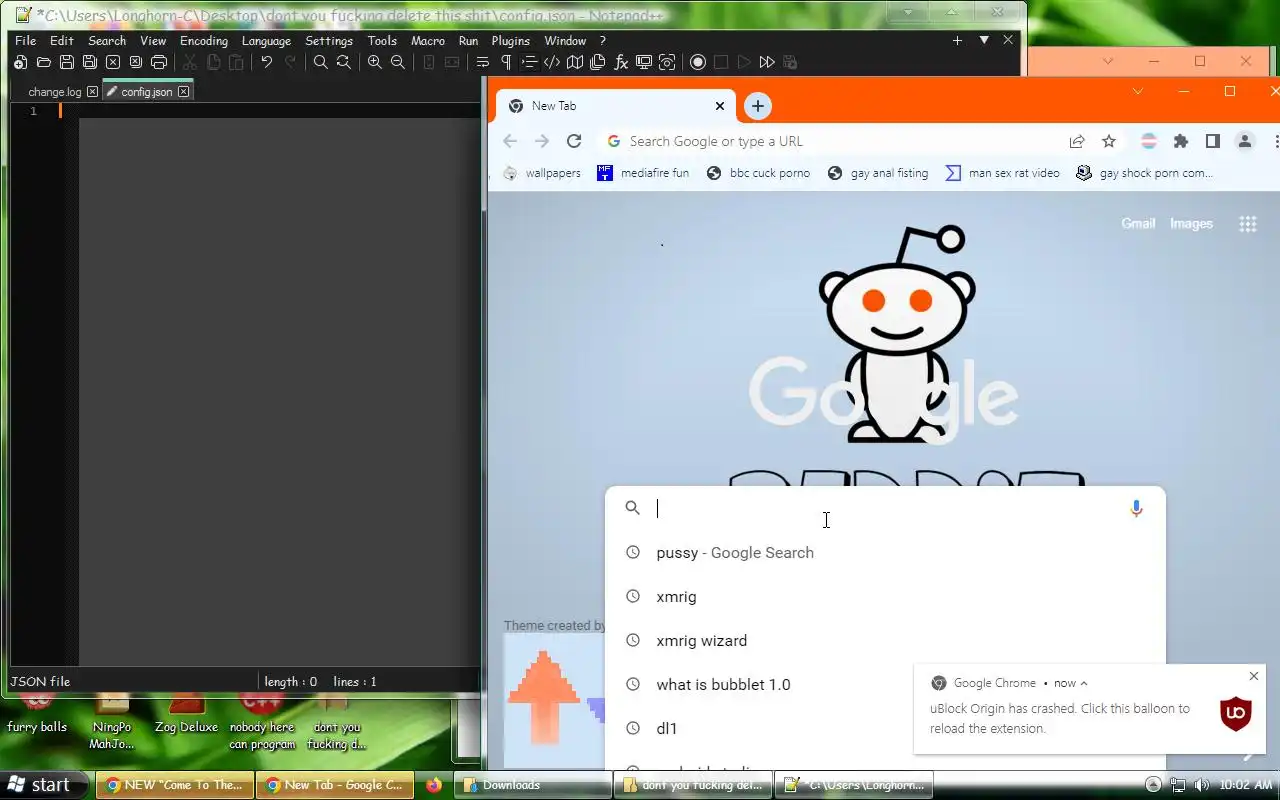Viewport: 1280px width, 800px height.
Task: Open the user-defined language icon (</>)
Action: click(551, 62)
